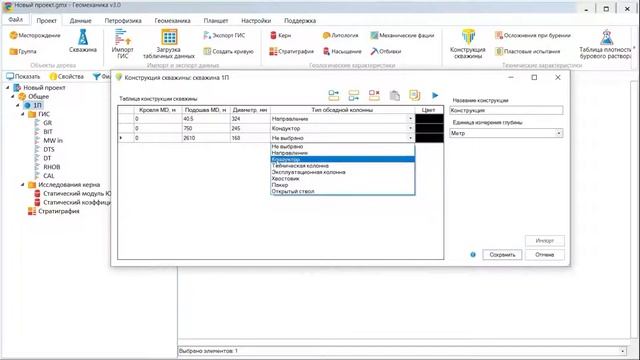
Task: Select the CAL curve in tree
Action: [x=49, y=176]
